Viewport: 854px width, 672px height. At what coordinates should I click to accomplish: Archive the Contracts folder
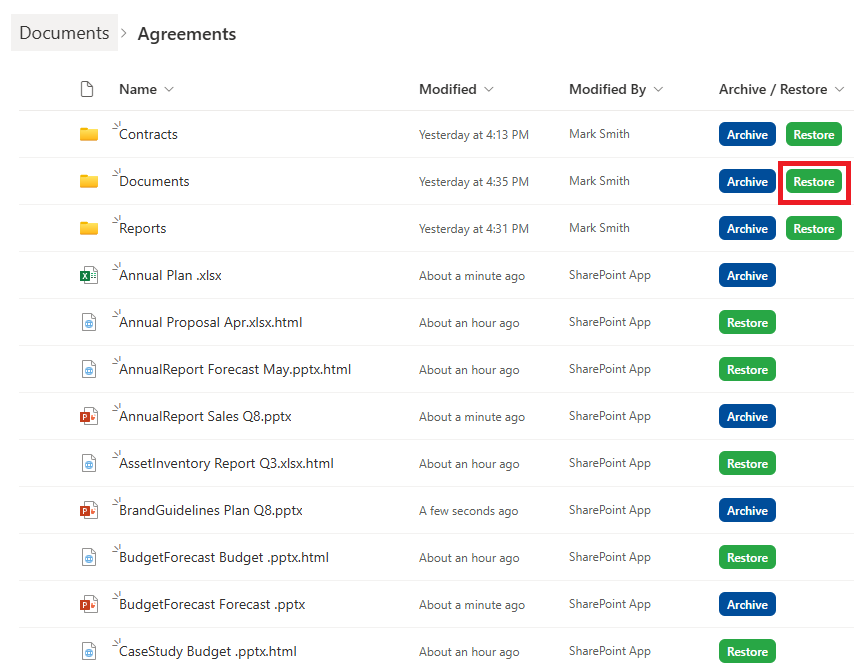[x=747, y=135]
